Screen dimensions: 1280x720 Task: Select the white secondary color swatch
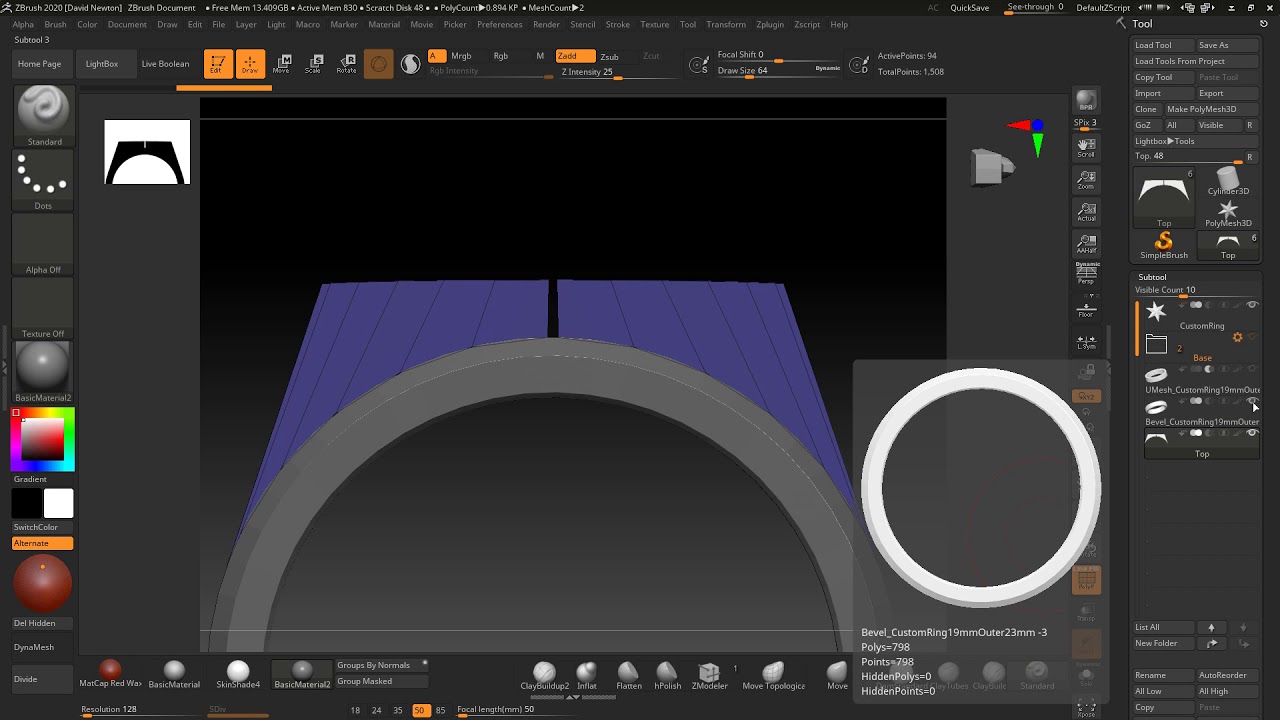coord(58,503)
